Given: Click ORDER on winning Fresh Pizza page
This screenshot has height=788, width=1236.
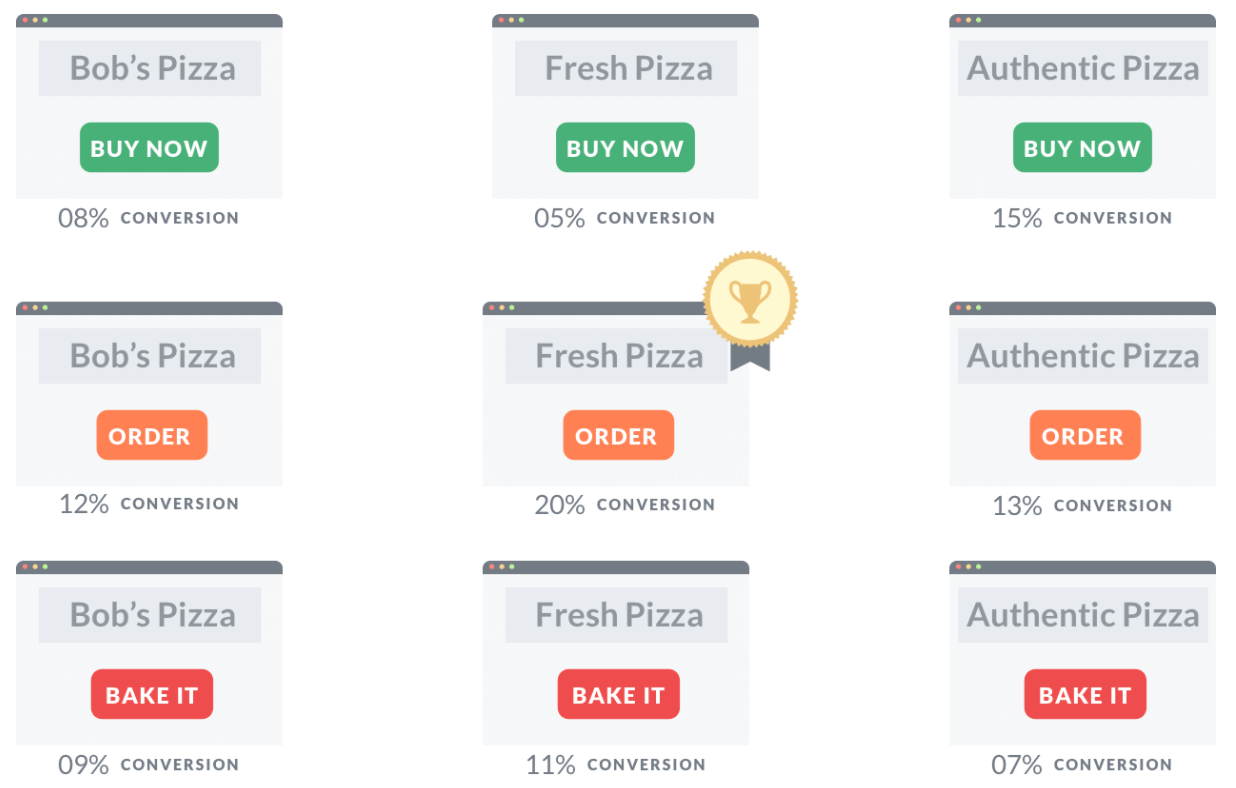Looking at the screenshot, I should tap(618, 435).
